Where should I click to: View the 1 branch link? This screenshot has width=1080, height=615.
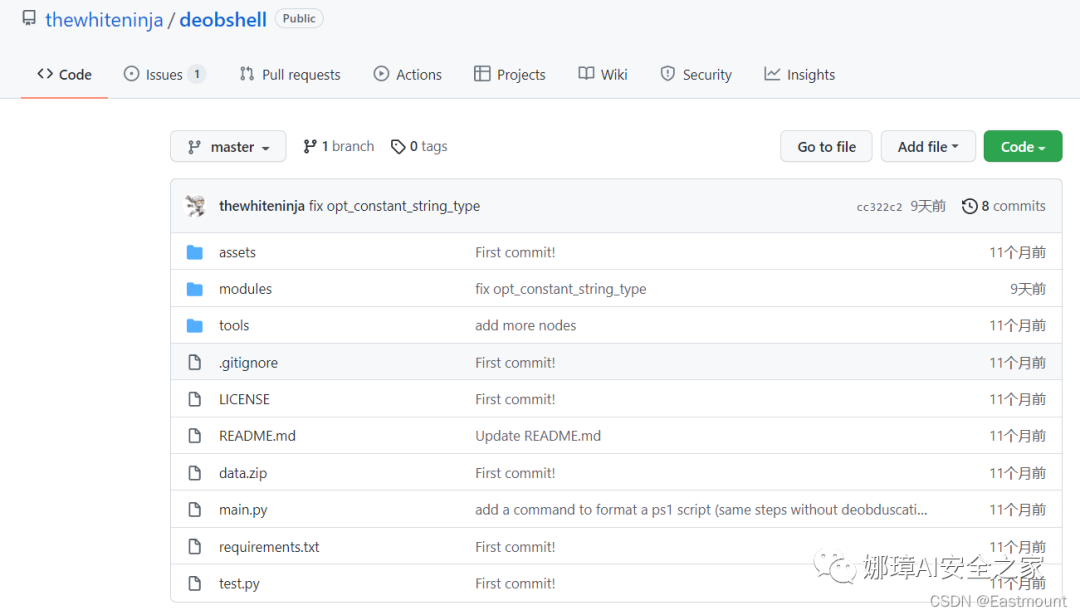pos(338,146)
